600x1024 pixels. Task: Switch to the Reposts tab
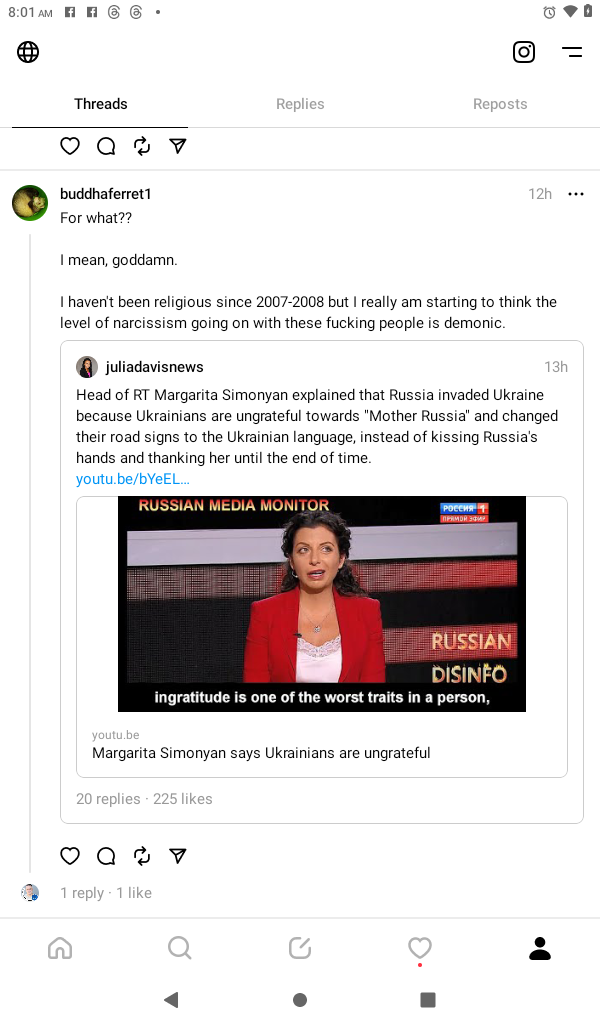coord(500,104)
